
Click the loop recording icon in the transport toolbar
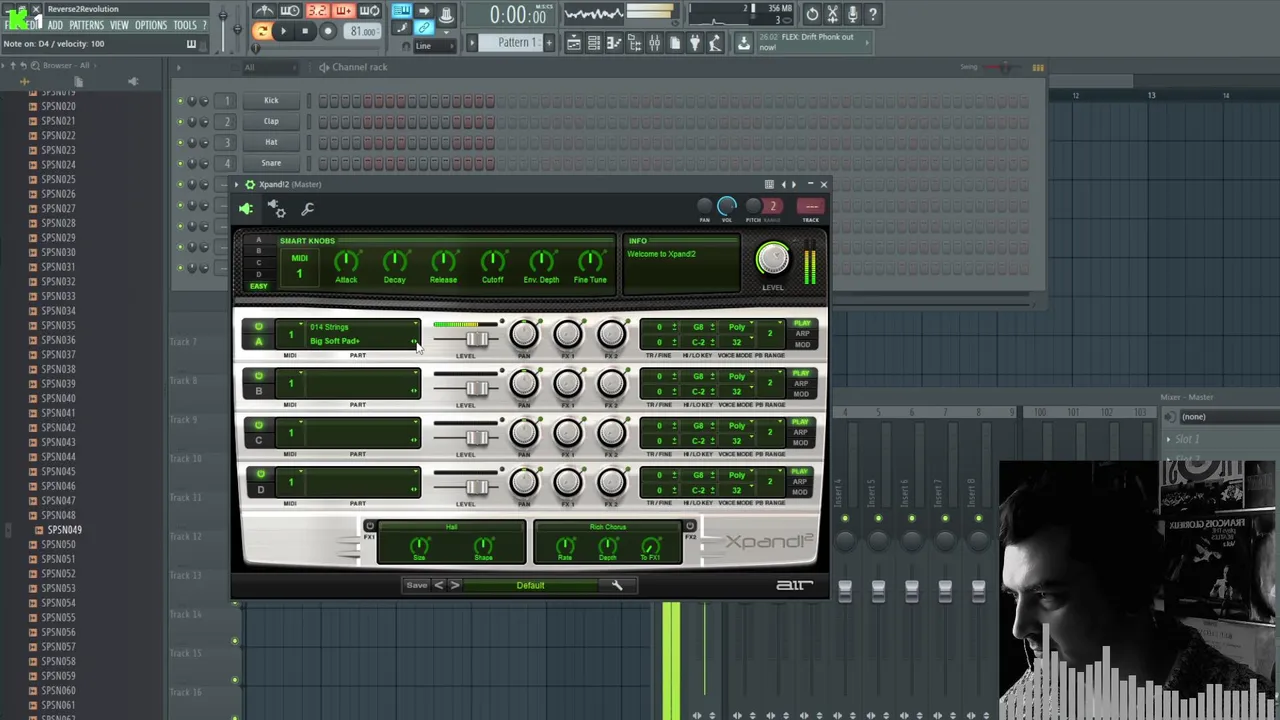(369, 12)
